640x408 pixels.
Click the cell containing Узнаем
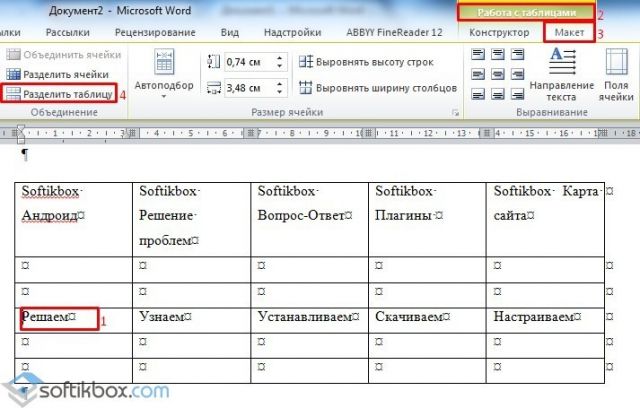(x=191, y=320)
